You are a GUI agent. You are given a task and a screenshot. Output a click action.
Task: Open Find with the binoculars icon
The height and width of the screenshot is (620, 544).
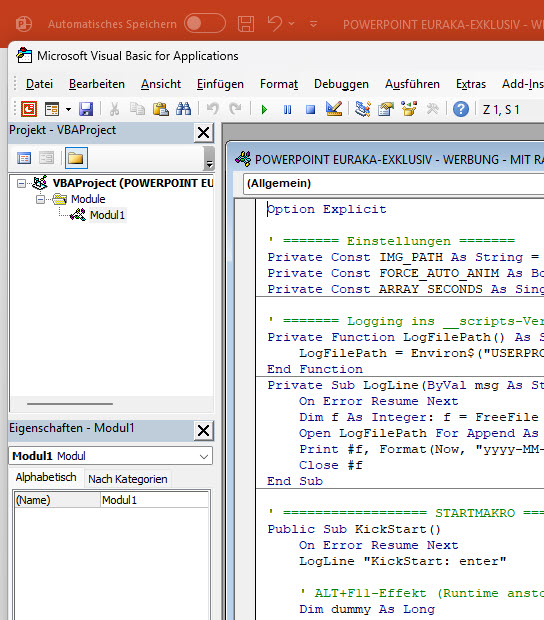(183, 109)
